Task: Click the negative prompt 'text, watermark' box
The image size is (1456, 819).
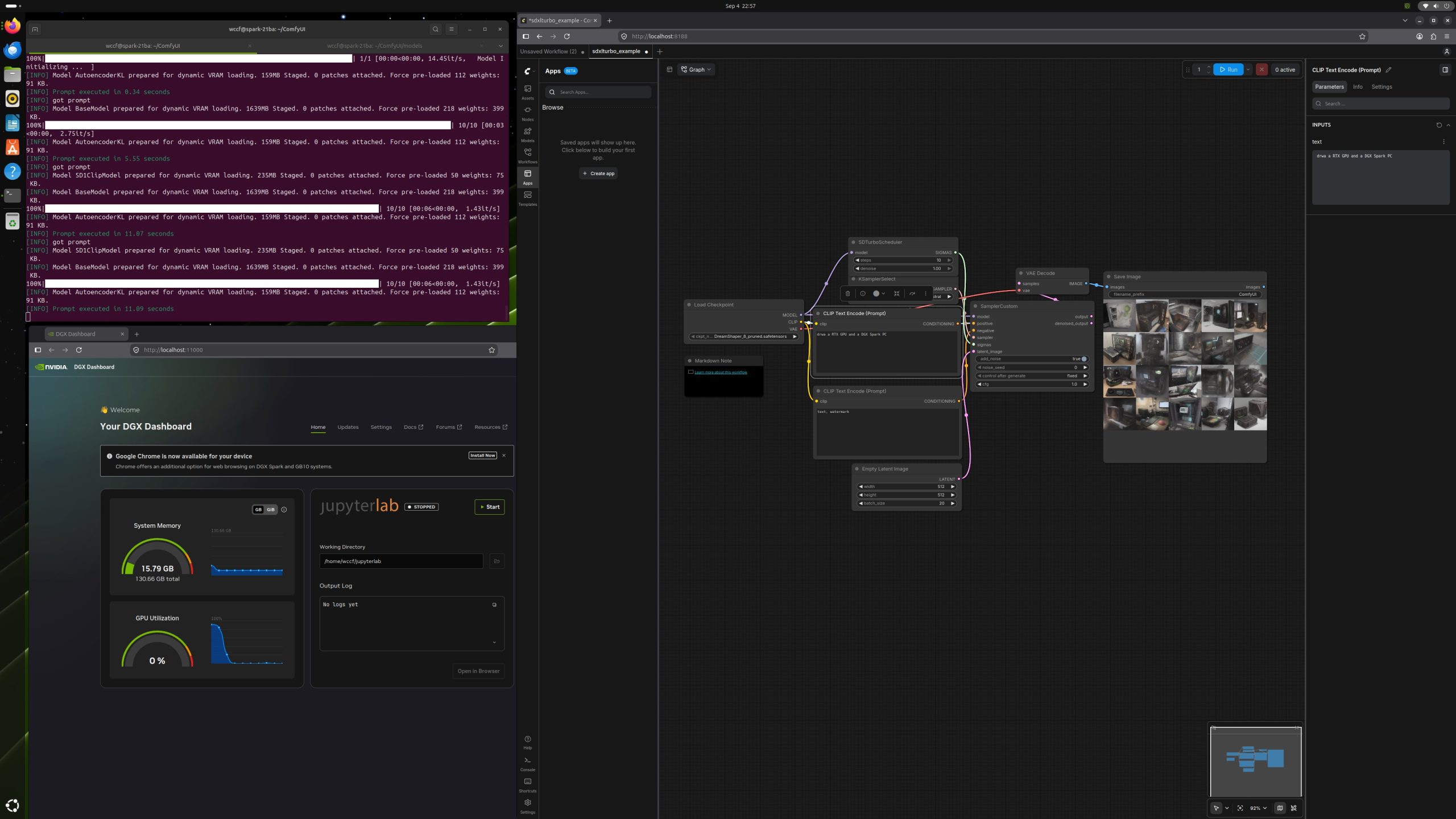Action: (887, 432)
